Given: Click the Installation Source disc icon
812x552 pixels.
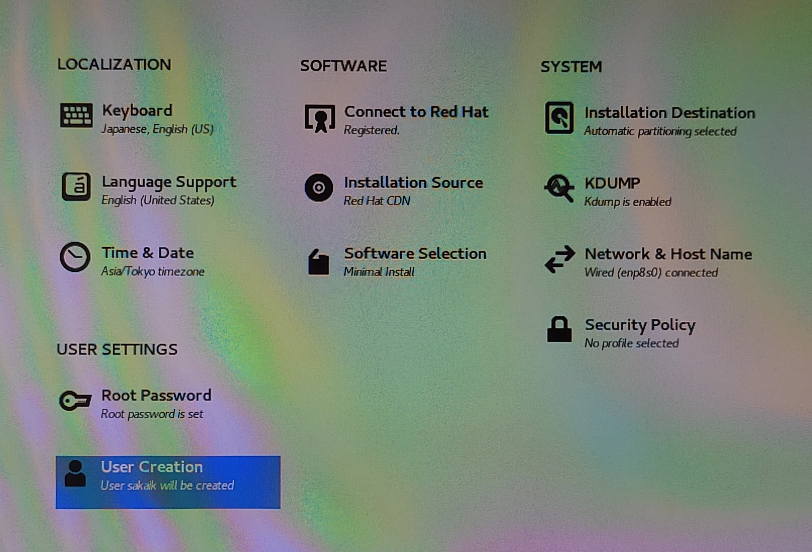Looking at the screenshot, I should [318, 187].
